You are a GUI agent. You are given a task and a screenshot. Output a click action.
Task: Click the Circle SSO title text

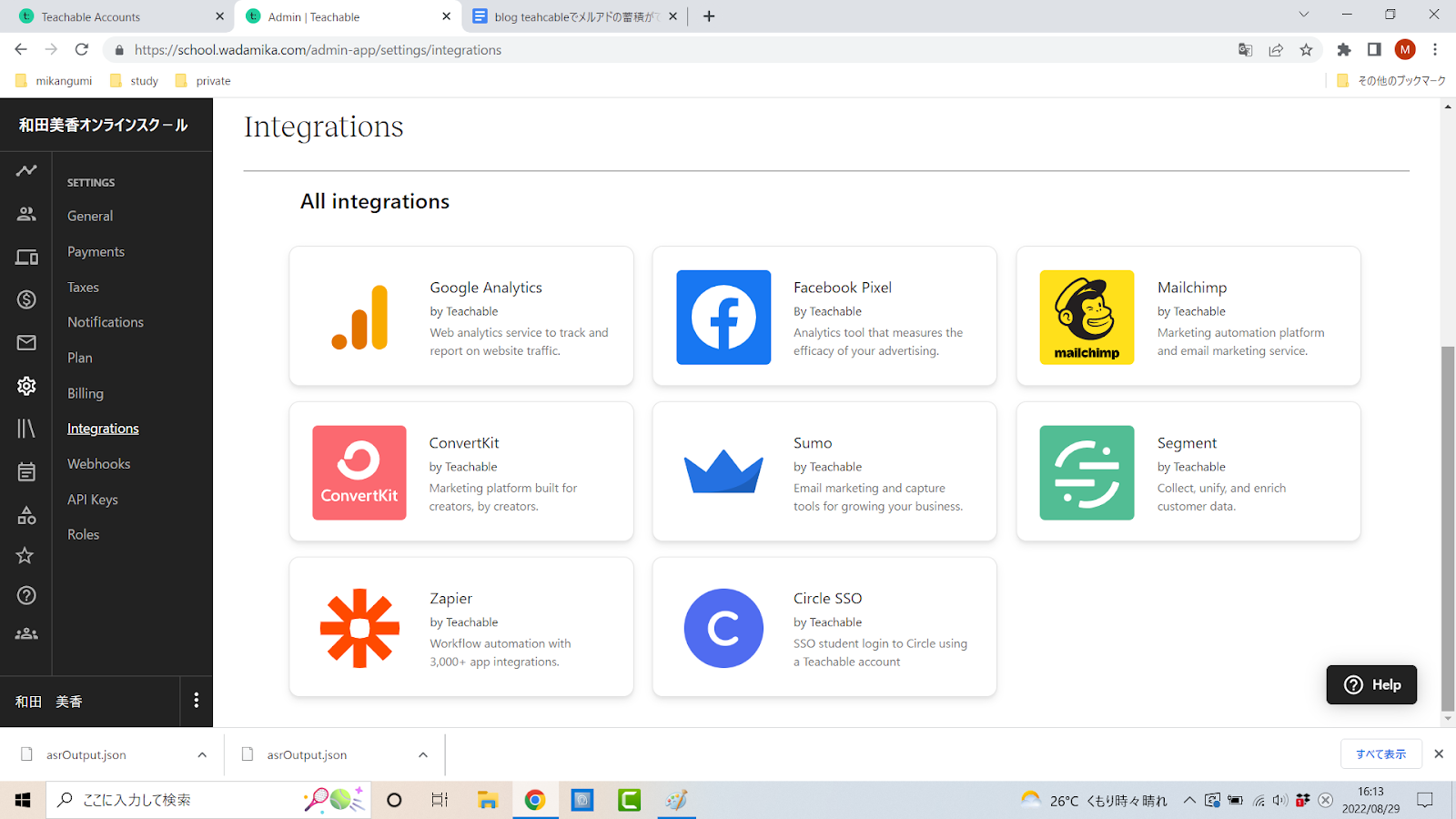(x=827, y=599)
